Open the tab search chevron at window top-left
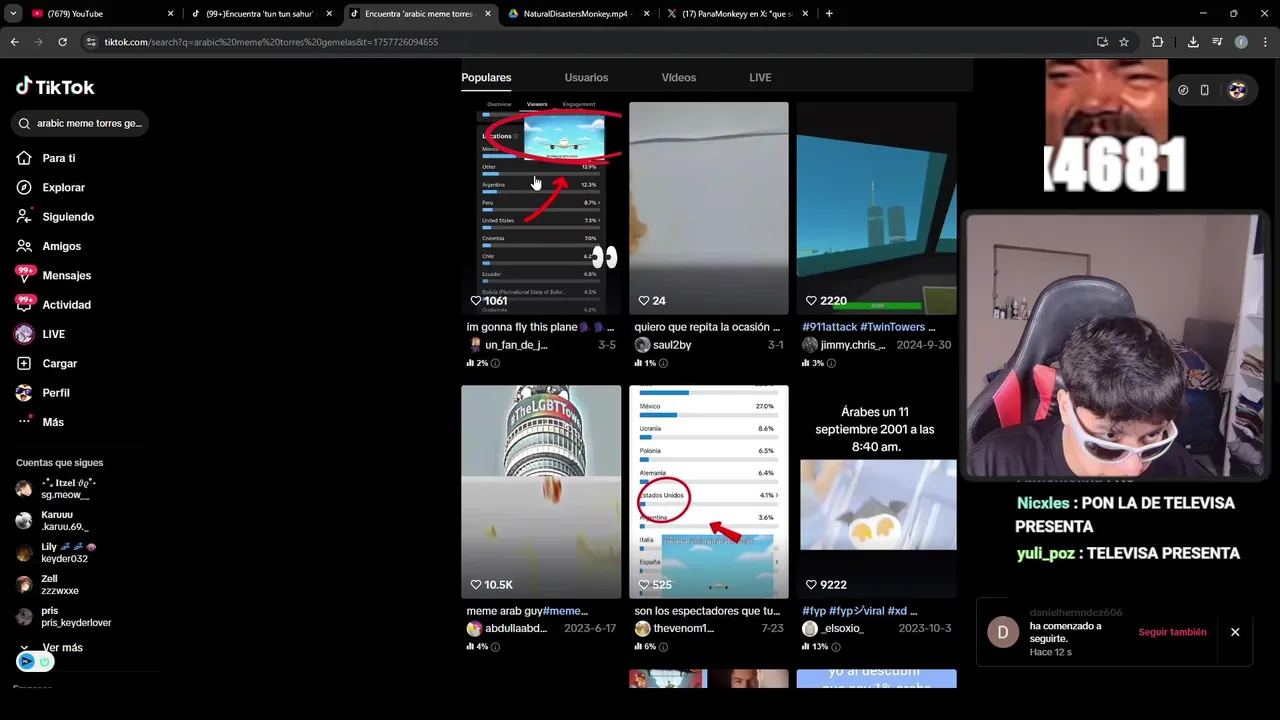Image resolution: width=1280 pixels, height=720 pixels. [x=13, y=14]
